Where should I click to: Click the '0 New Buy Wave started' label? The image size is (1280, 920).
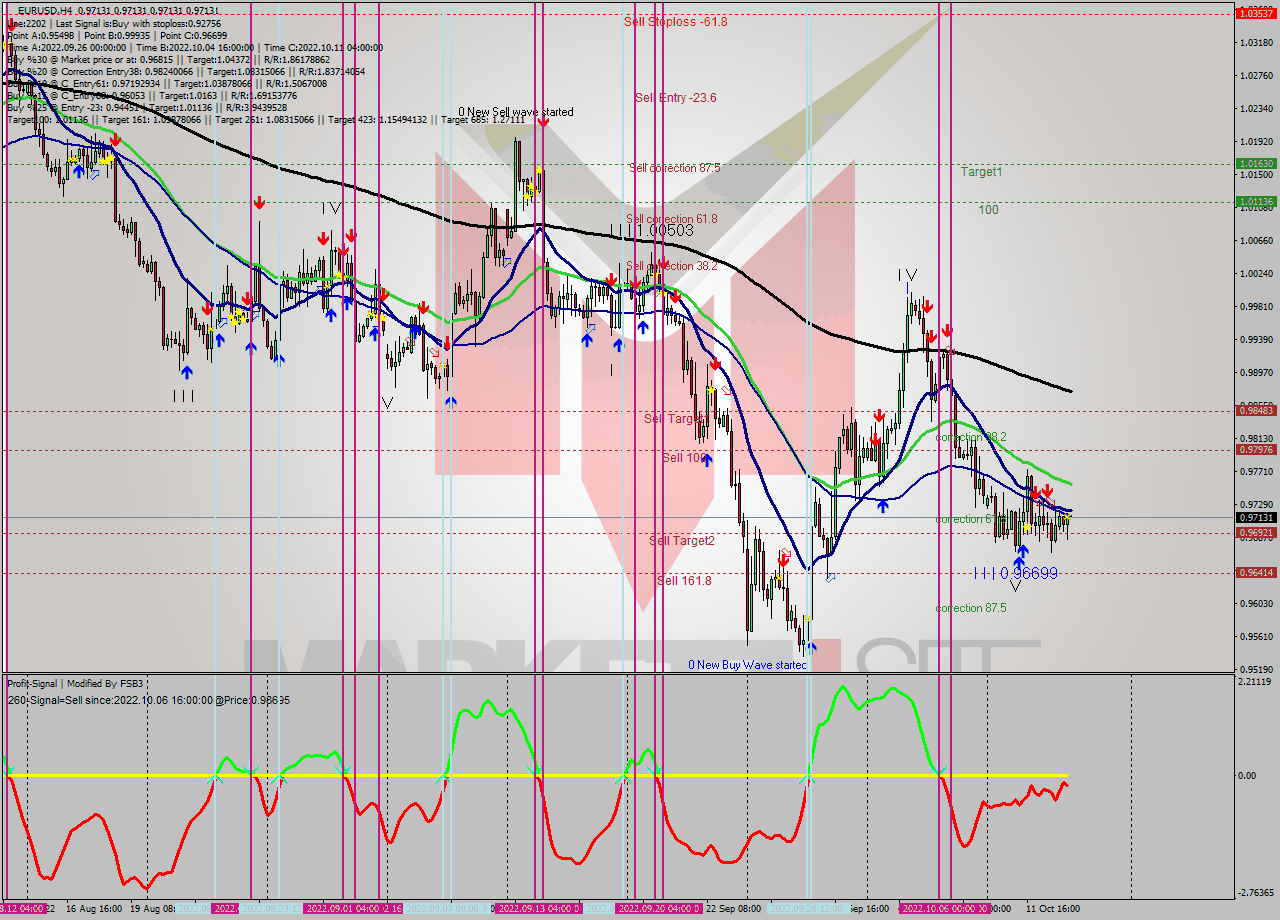point(747,665)
